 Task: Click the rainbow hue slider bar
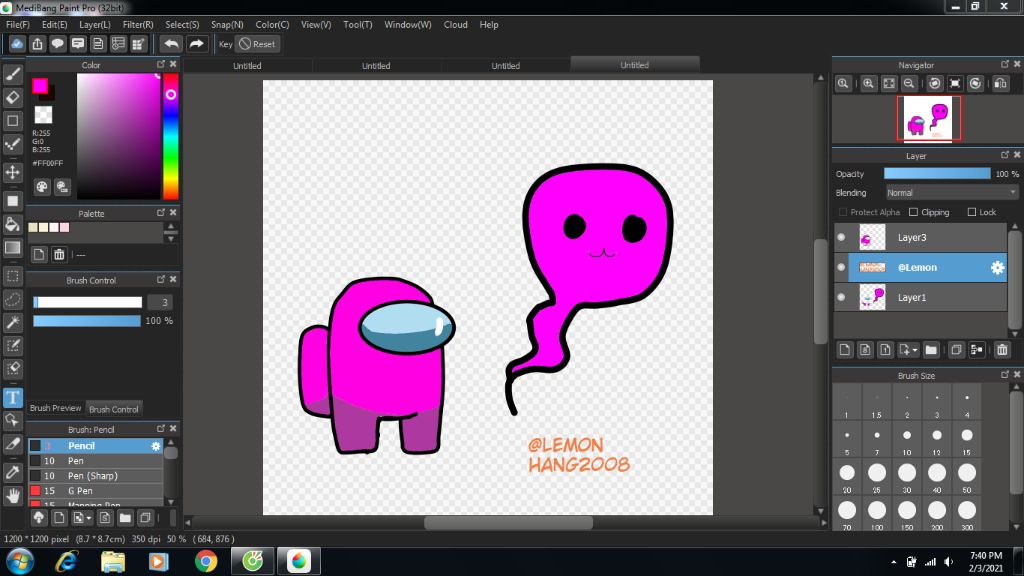point(170,136)
